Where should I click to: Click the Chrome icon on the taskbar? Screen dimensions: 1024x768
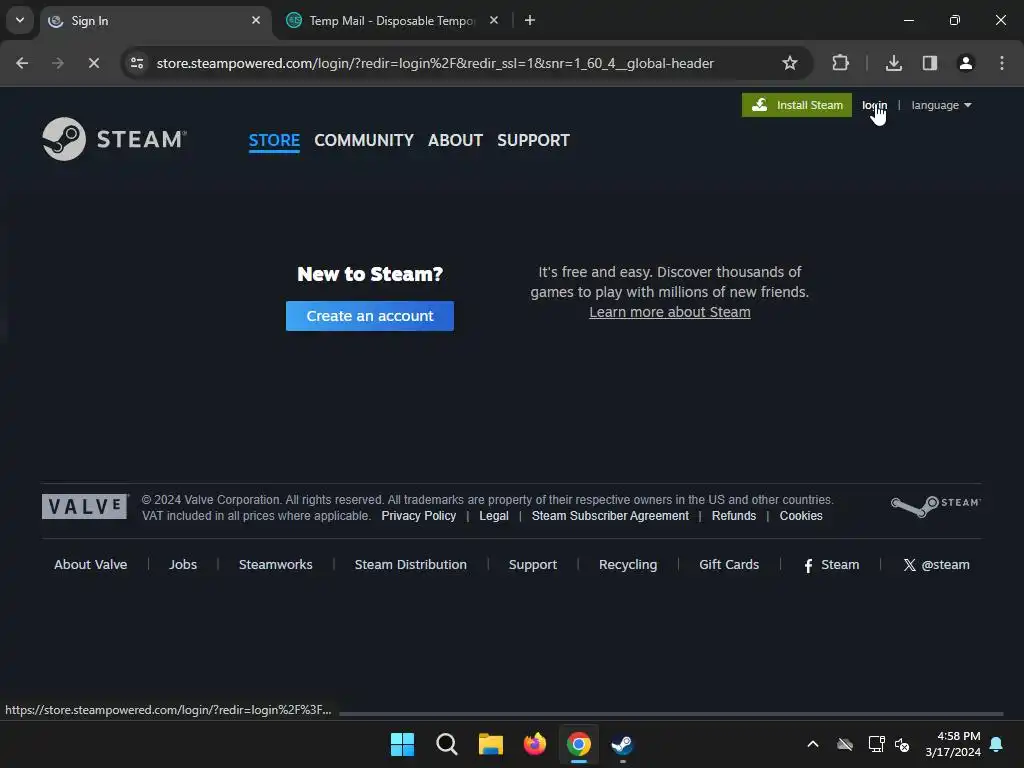(579, 744)
